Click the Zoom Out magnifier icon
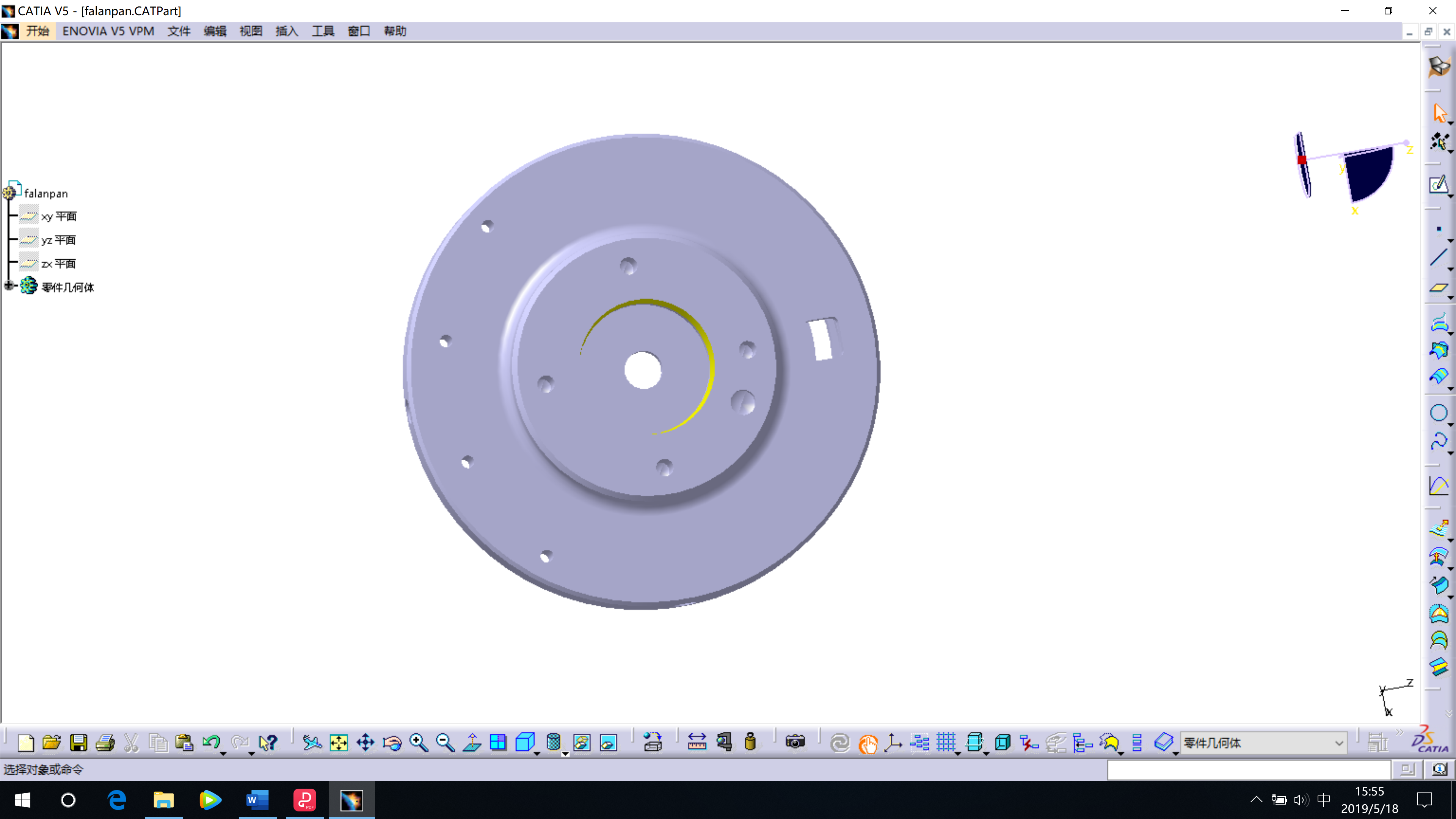1456x819 pixels. coord(445,742)
